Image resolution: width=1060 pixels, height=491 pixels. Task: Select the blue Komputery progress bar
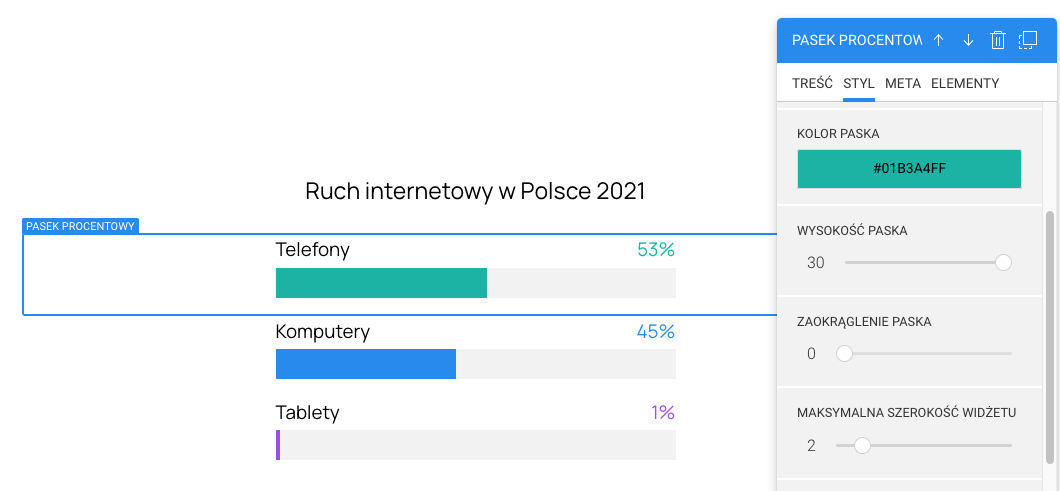tap(366, 364)
